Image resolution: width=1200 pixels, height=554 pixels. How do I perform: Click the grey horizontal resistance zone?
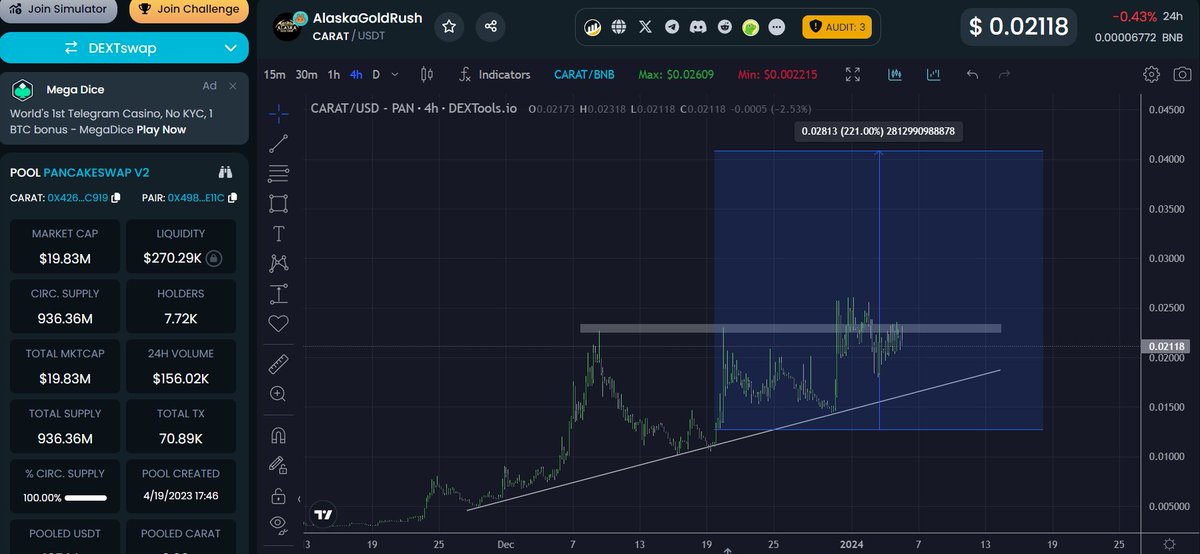[790, 328]
